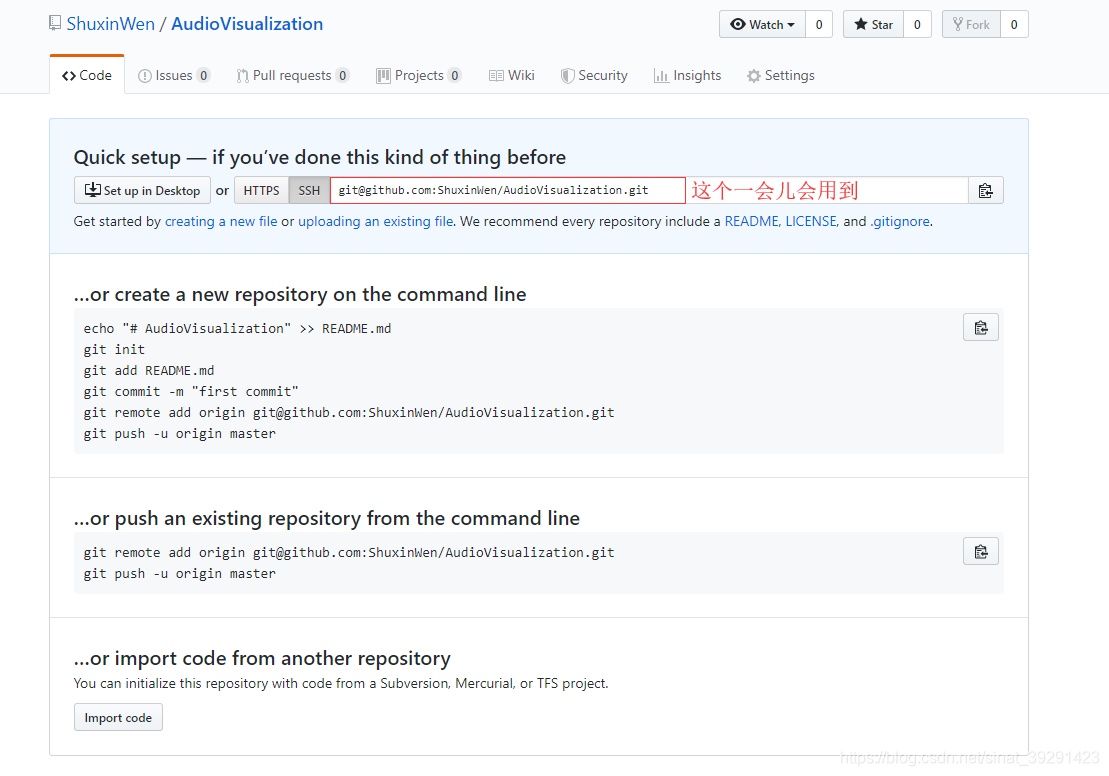This screenshot has height=776, width=1109.
Task: Click the Import code button
Action: pyautogui.click(x=118, y=717)
